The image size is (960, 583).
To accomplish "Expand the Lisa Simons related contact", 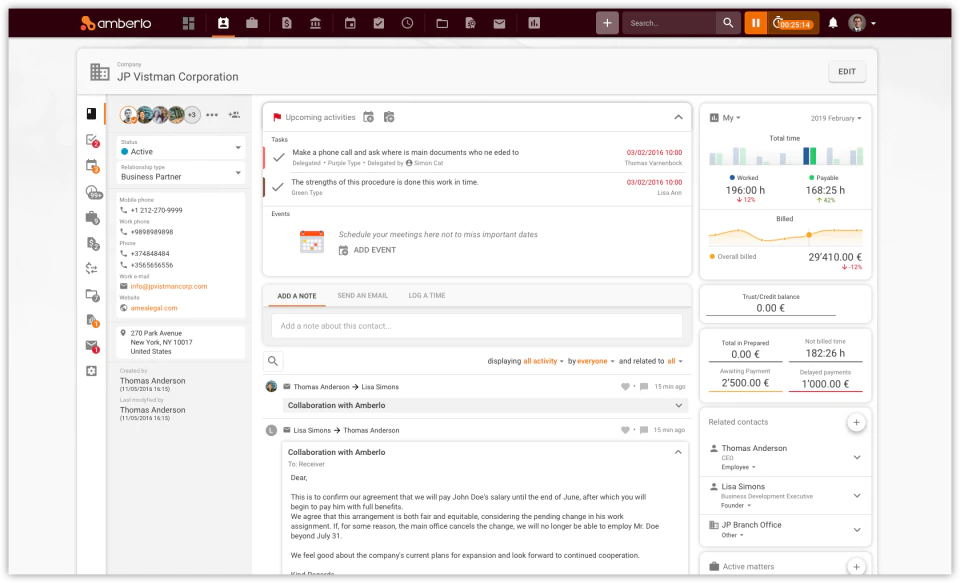I will (x=857, y=495).
